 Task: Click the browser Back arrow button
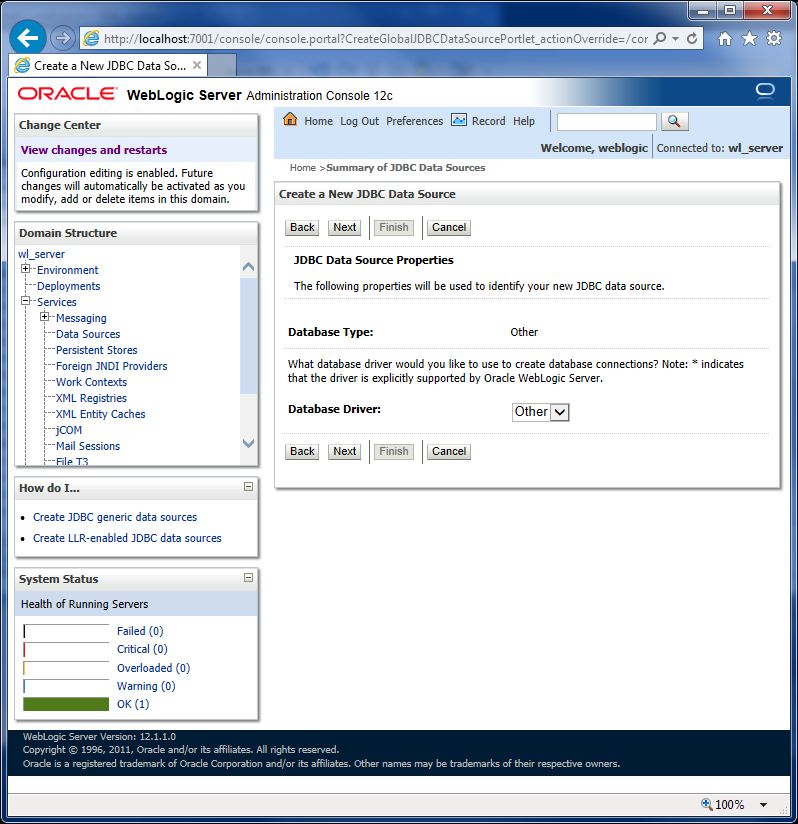pos(27,38)
